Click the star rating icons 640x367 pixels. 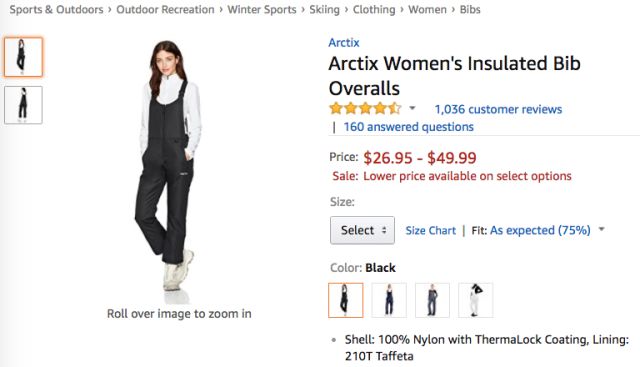click(365, 108)
